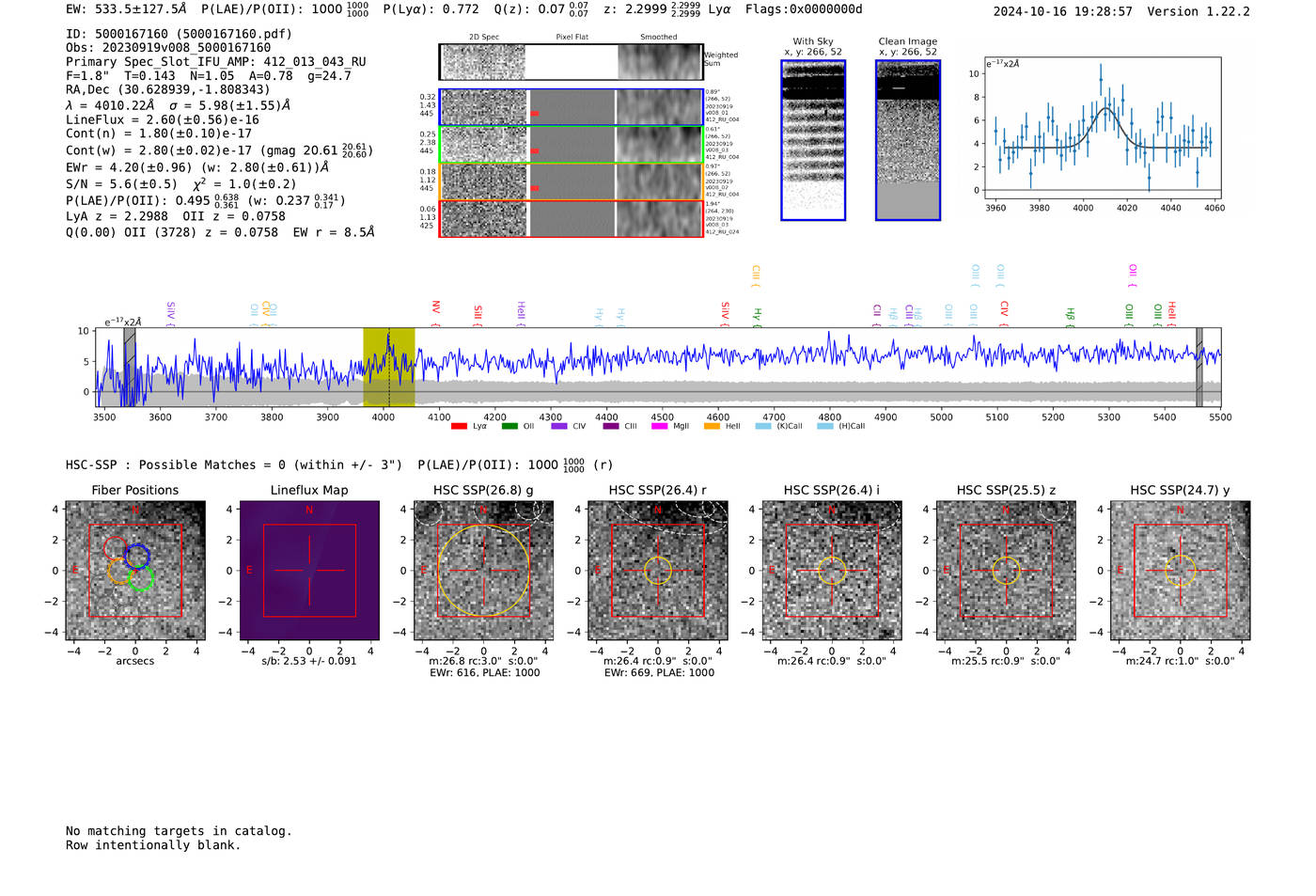The width and height of the screenshot is (1316, 896).
Task: Select the λ = 4010.22Å line
Action: (x=179, y=105)
